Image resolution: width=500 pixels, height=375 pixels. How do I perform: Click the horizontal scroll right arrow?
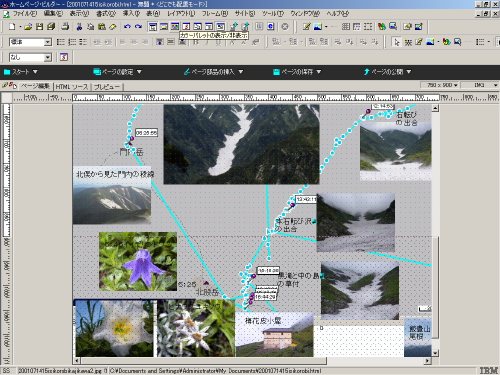coord(428,361)
